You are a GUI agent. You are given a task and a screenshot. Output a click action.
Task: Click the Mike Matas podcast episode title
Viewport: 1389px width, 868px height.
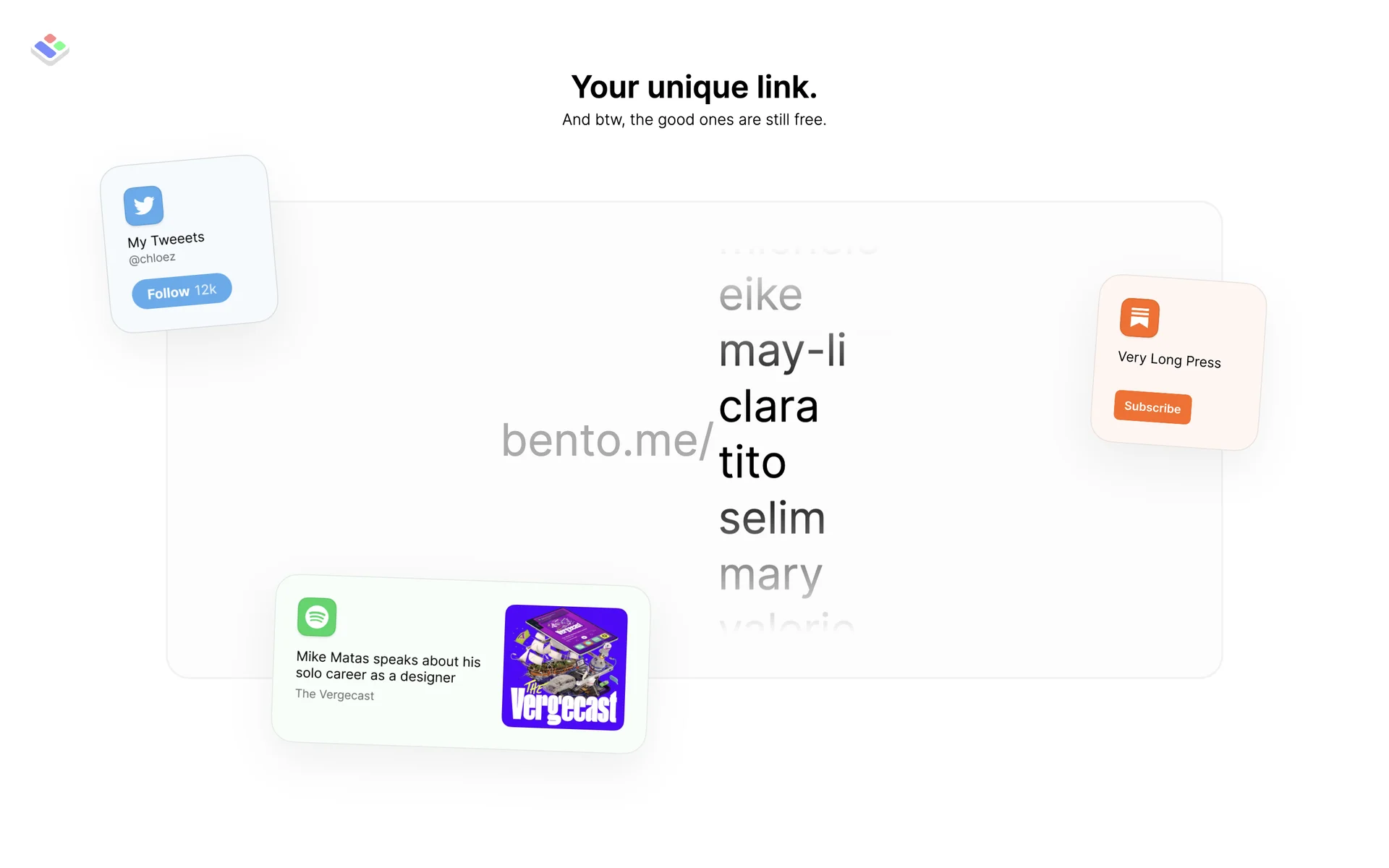(x=388, y=667)
